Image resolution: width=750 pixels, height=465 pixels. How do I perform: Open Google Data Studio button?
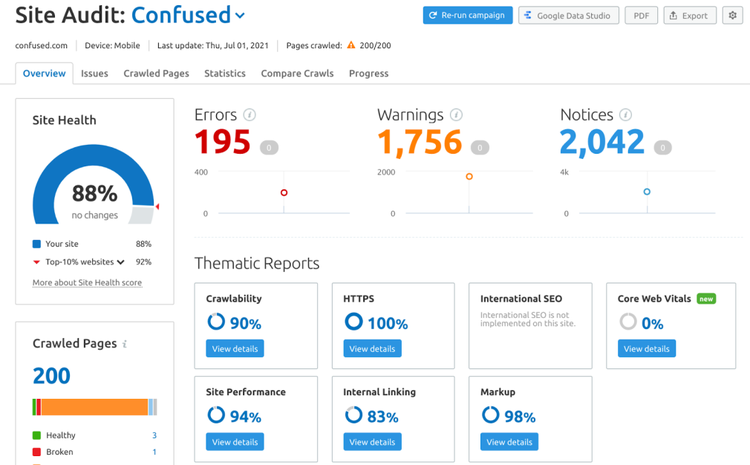[x=568, y=15]
